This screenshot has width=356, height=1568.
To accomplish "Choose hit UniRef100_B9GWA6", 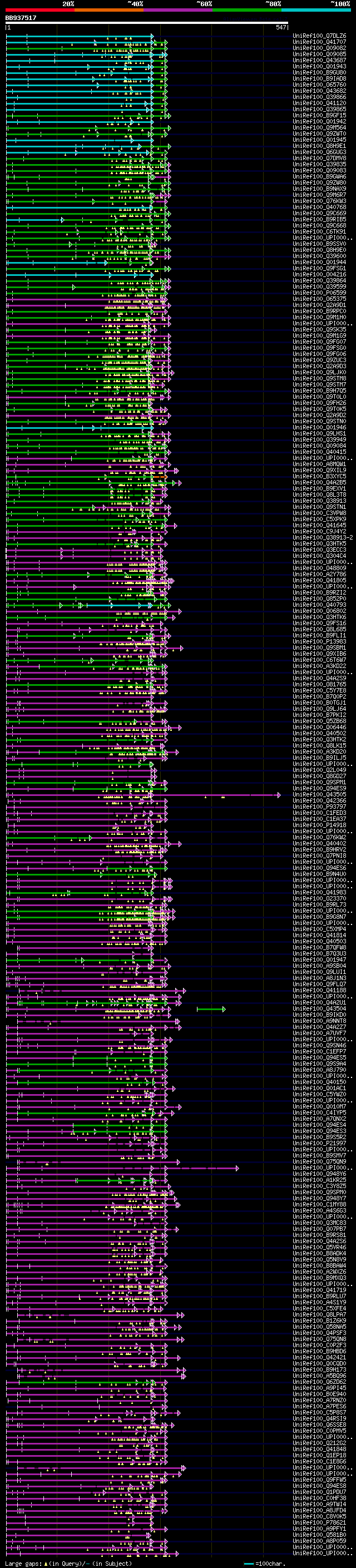I will click(319, 176).
